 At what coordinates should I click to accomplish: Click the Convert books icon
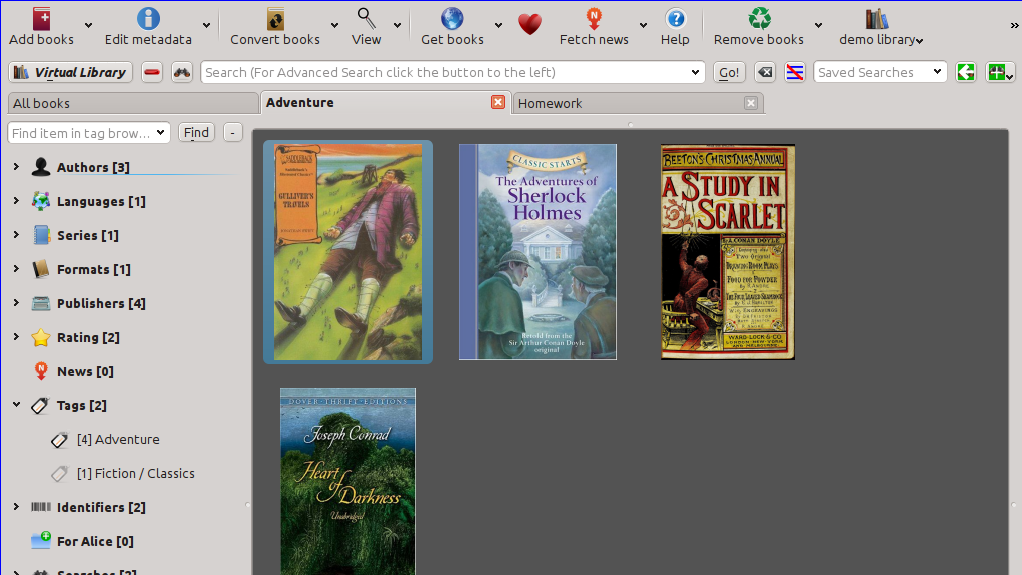click(x=275, y=19)
